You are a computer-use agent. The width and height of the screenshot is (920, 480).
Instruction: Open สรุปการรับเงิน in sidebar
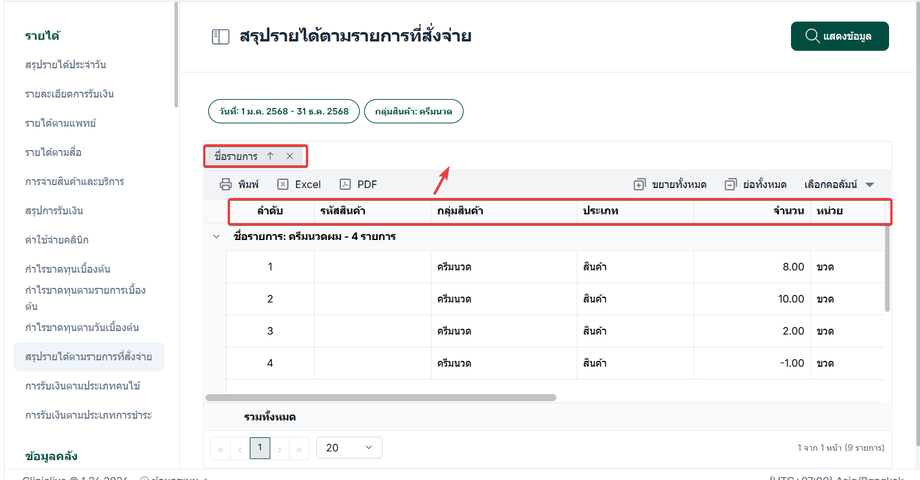click(54, 211)
